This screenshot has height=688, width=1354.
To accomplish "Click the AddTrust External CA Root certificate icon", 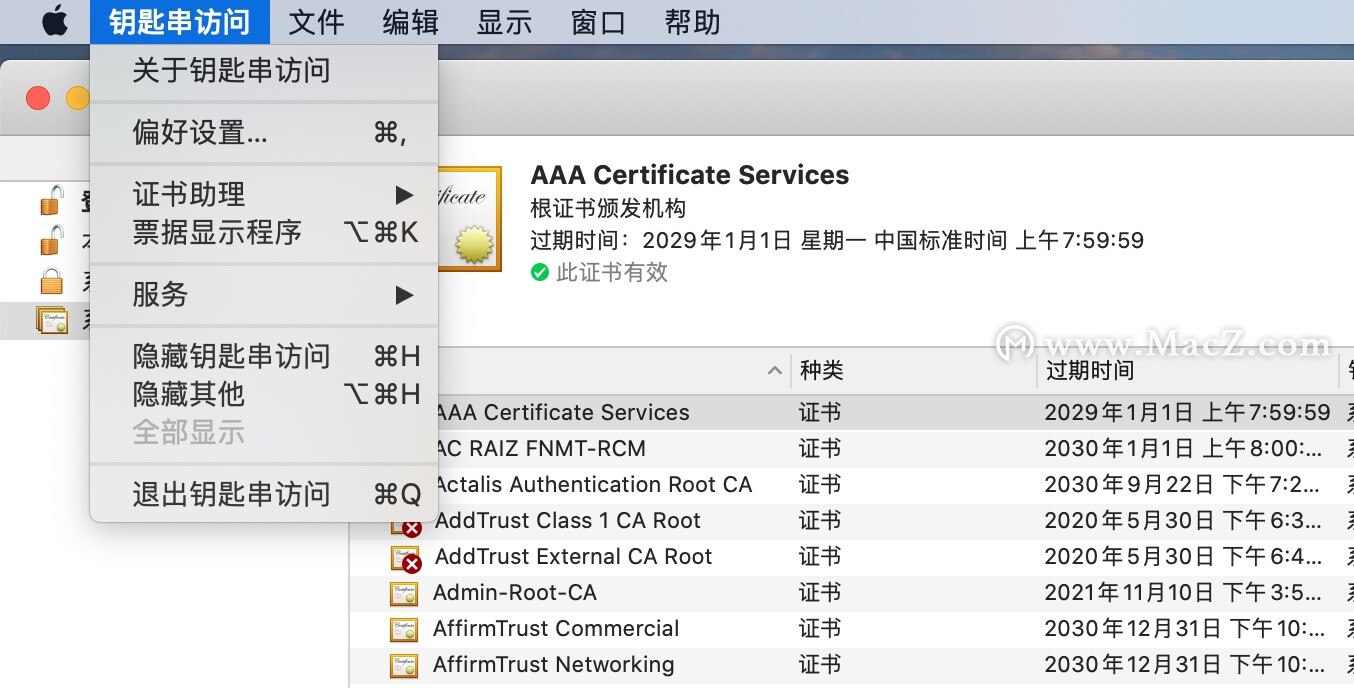I will coord(406,557).
